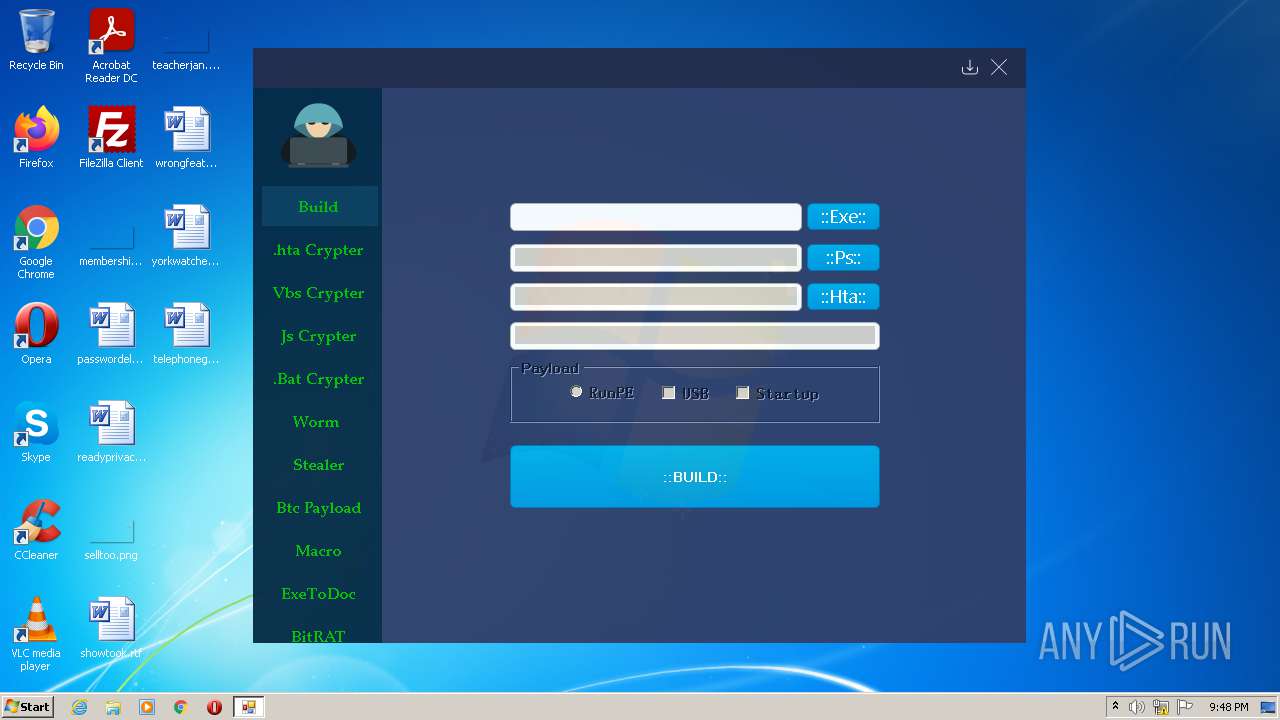Open media player from taskbar

point(147,707)
